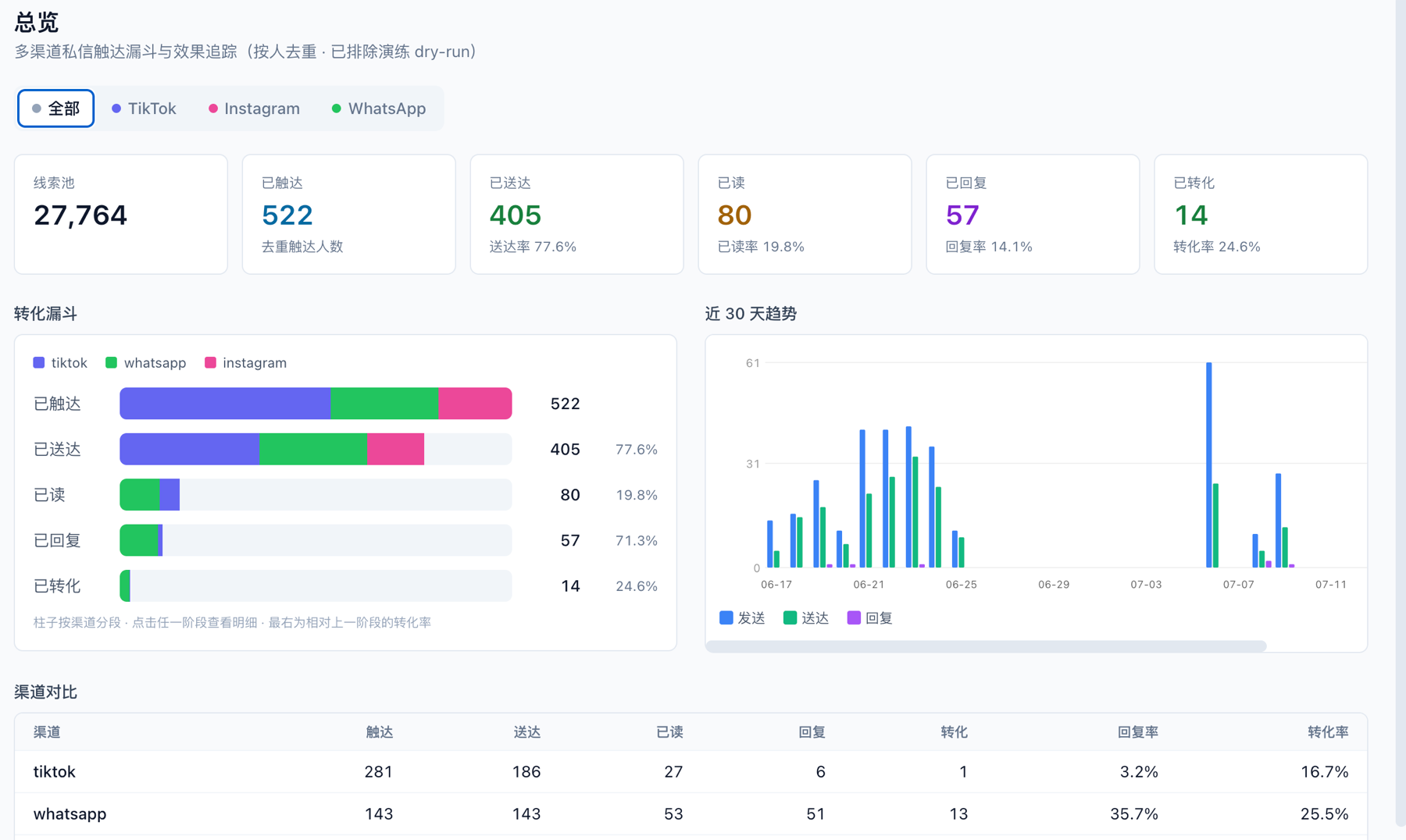Click whatsapp 已读 value 53
1406x840 pixels.
point(673,814)
